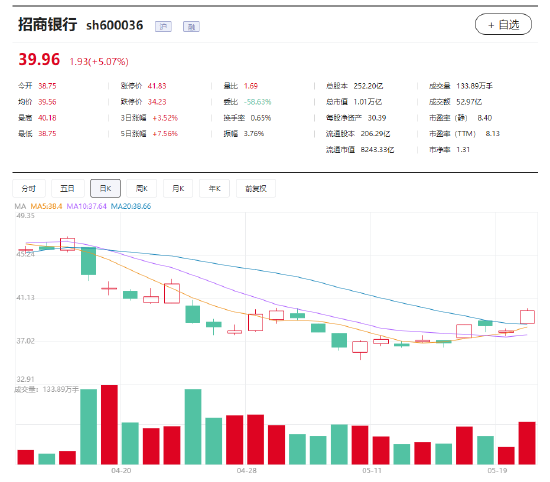
Task: Click the current price 39.96
Action: (x=39, y=59)
